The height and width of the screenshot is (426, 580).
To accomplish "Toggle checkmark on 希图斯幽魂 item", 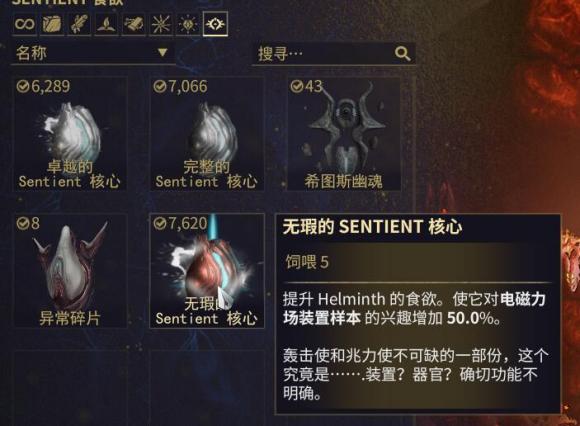I will tap(297, 87).
